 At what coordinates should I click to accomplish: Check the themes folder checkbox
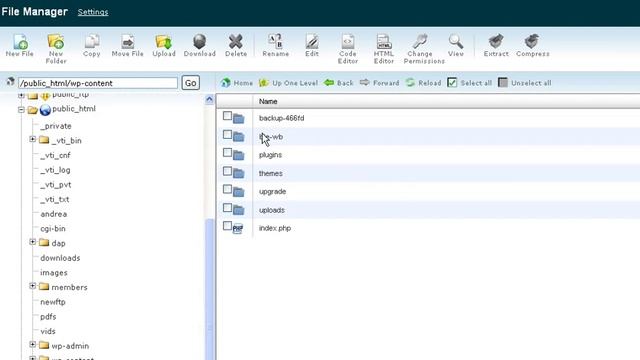[x=227, y=171]
